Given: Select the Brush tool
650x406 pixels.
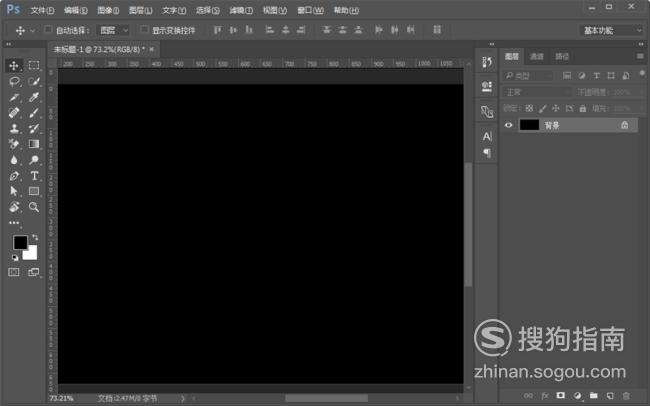Looking at the screenshot, I should 34,113.
